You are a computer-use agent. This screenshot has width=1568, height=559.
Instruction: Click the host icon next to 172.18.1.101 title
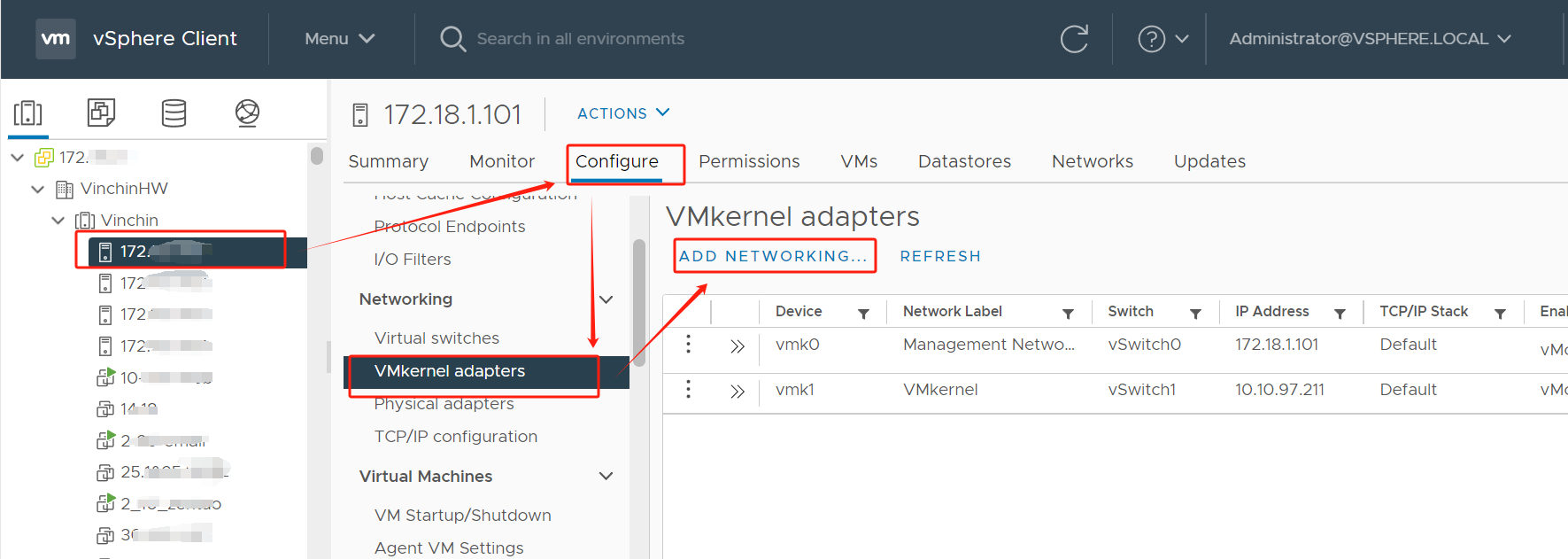[x=360, y=114]
